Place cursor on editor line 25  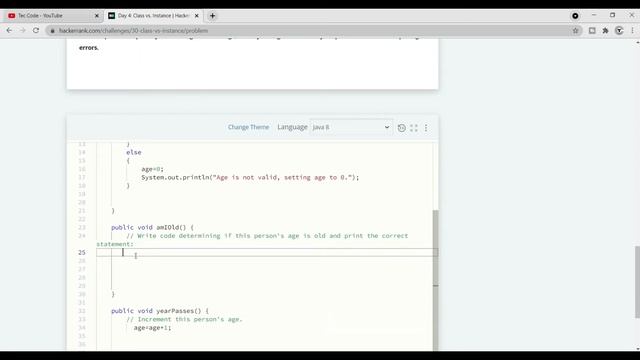tap(267, 252)
